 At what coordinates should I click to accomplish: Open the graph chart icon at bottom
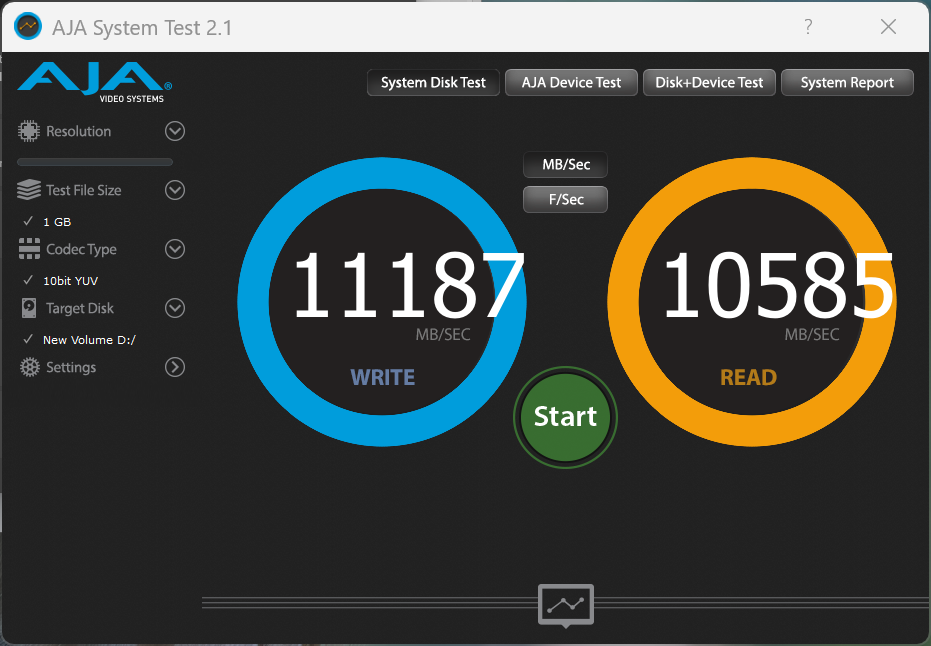[x=566, y=605]
